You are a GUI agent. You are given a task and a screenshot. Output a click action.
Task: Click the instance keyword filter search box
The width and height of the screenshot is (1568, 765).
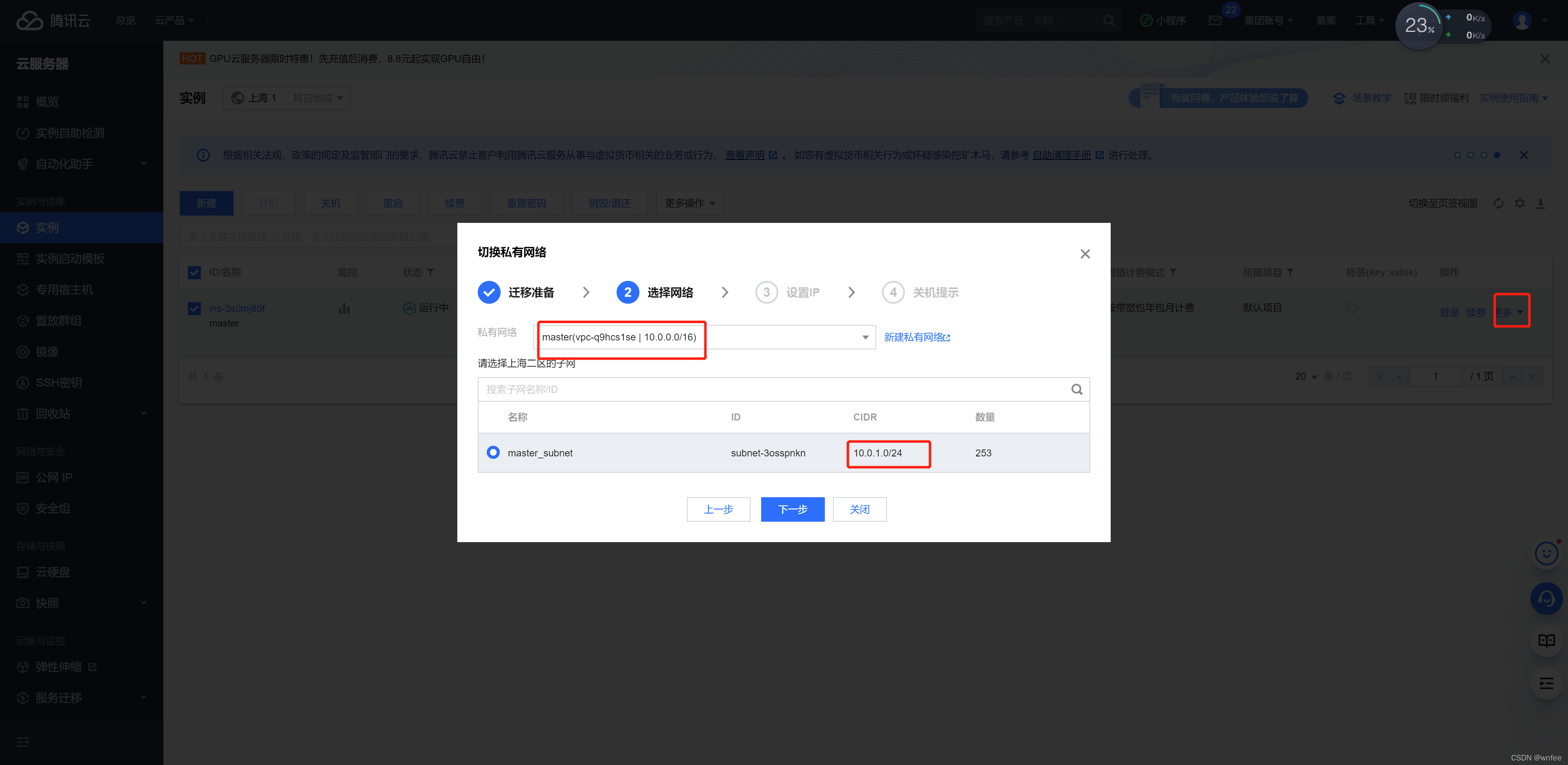(x=318, y=237)
